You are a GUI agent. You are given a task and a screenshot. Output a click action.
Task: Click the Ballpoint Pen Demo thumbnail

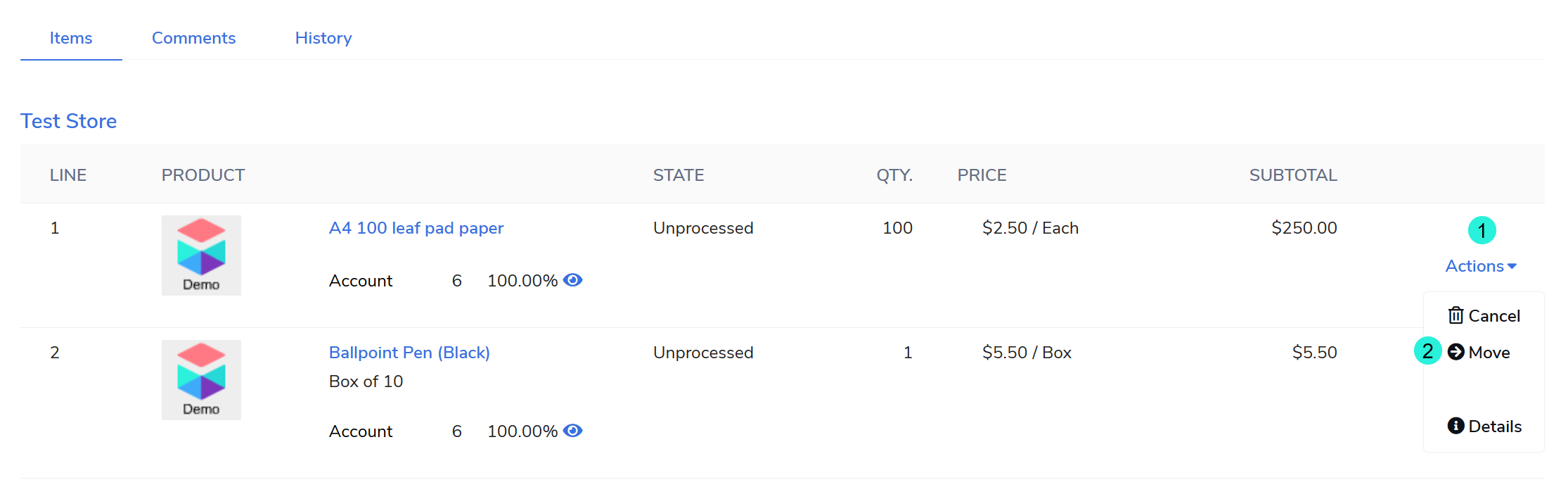(x=201, y=380)
